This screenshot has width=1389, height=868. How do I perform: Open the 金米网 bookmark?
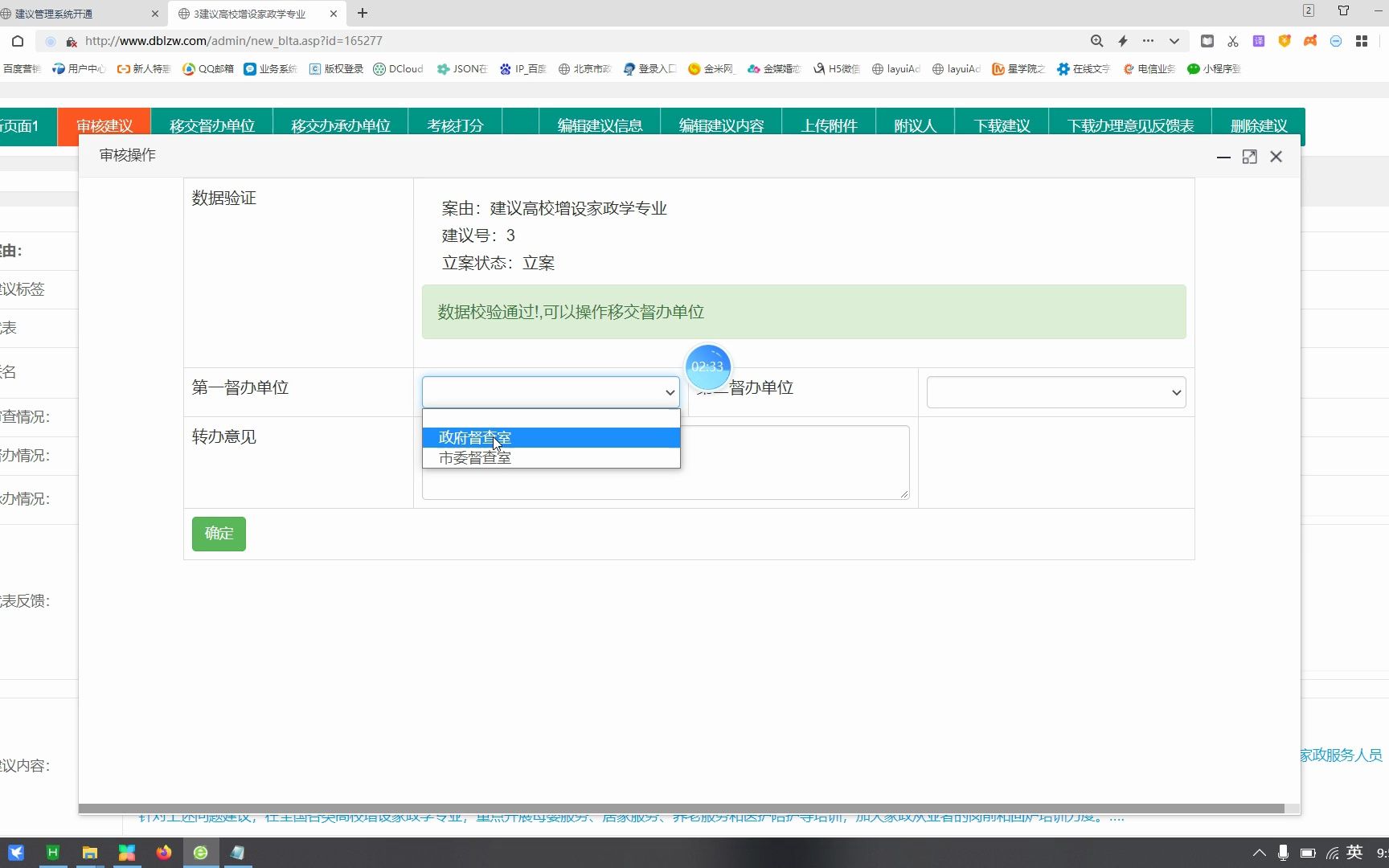click(711, 69)
